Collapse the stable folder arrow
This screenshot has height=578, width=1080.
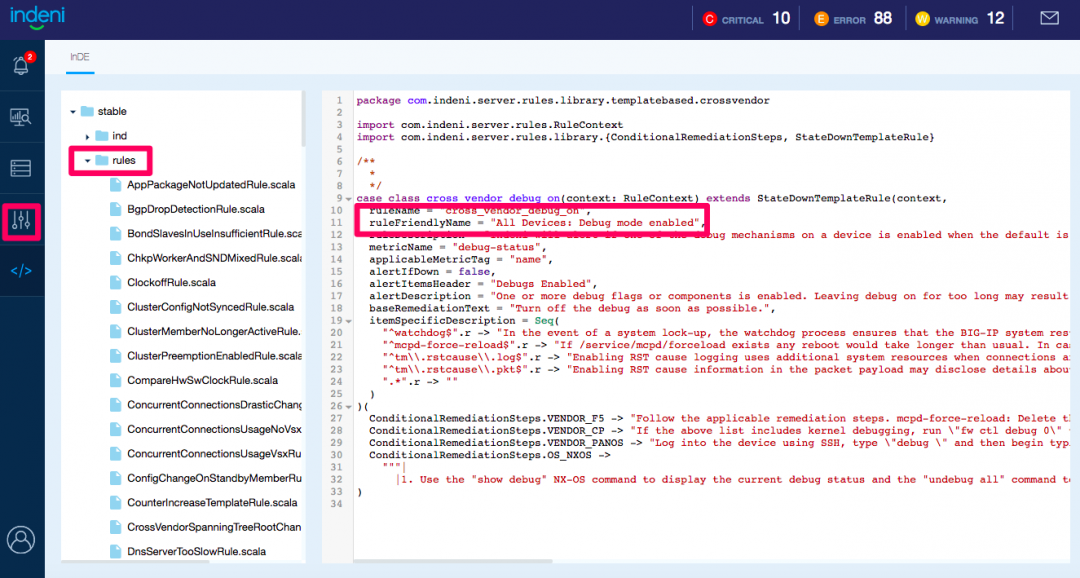click(x=72, y=111)
